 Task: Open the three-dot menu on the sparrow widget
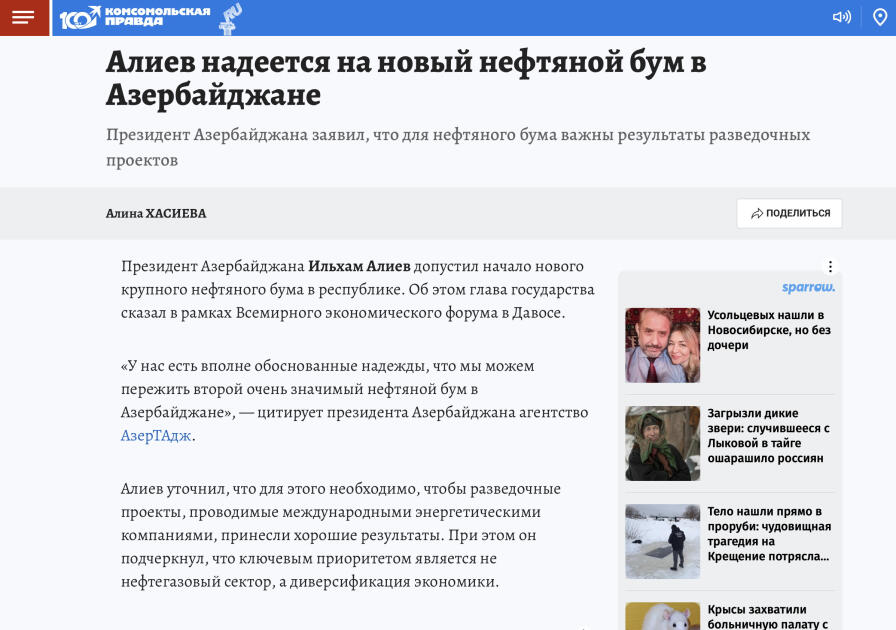click(828, 264)
